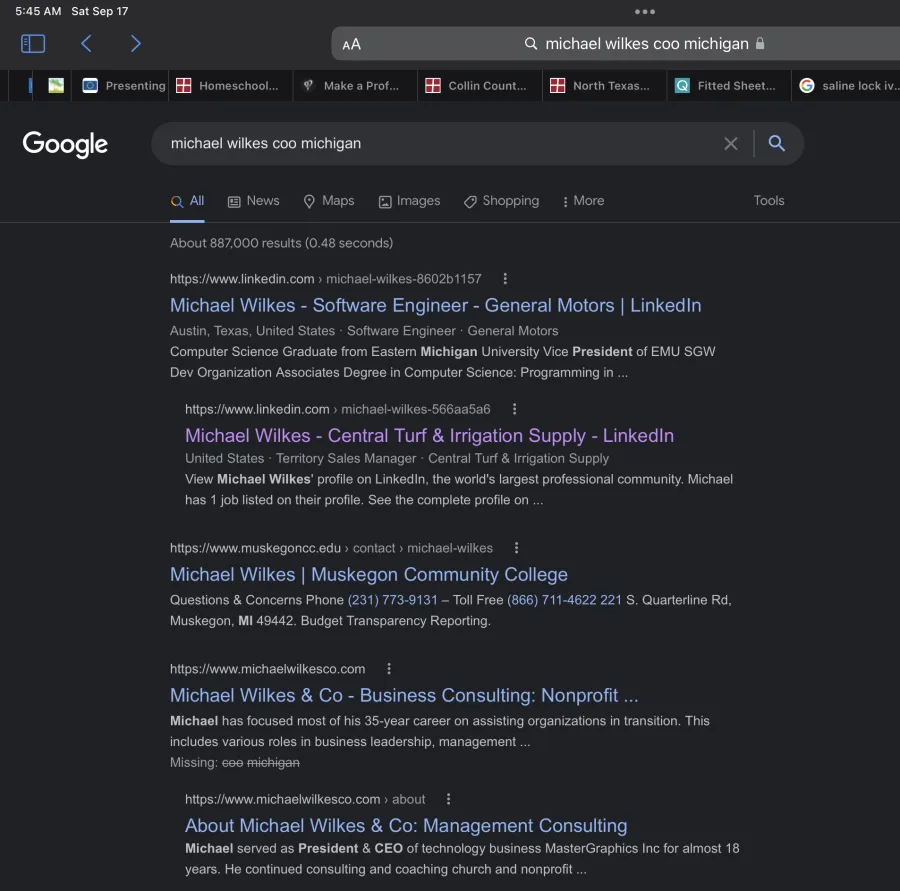
Task: Click the Sat Sep 17 status bar date
Action: coord(100,11)
